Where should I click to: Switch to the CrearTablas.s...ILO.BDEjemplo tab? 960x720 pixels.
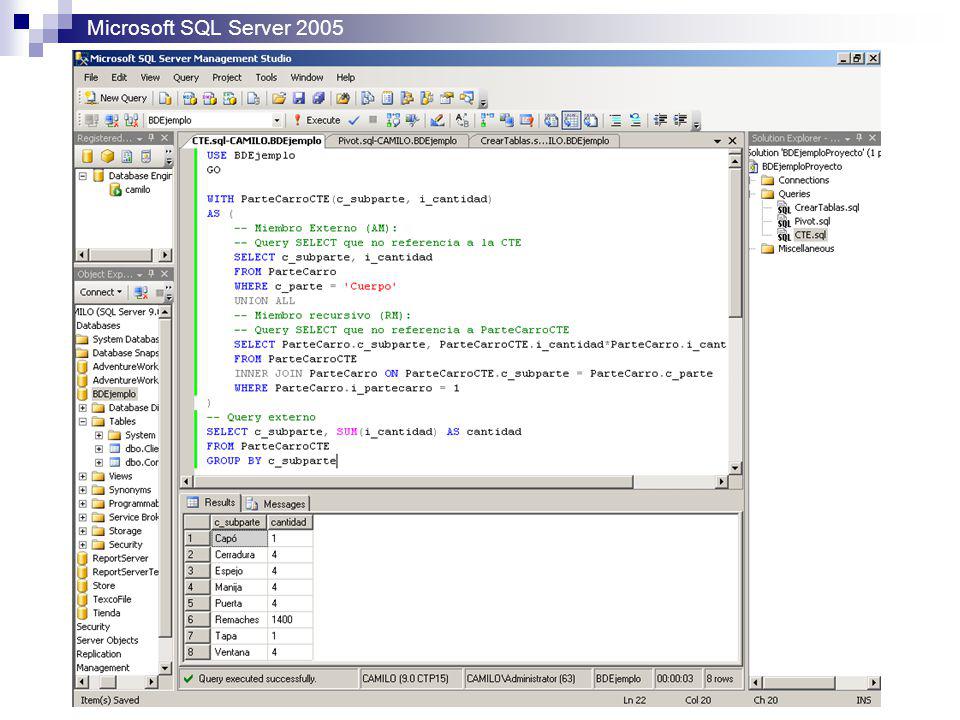tap(544, 141)
